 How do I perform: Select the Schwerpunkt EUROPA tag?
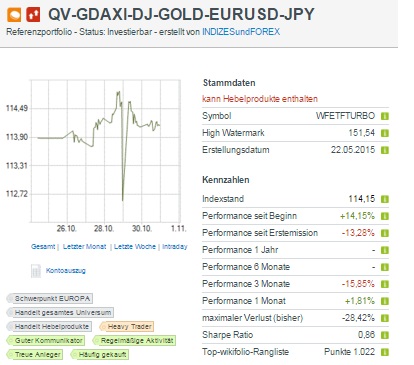point(50,298)
